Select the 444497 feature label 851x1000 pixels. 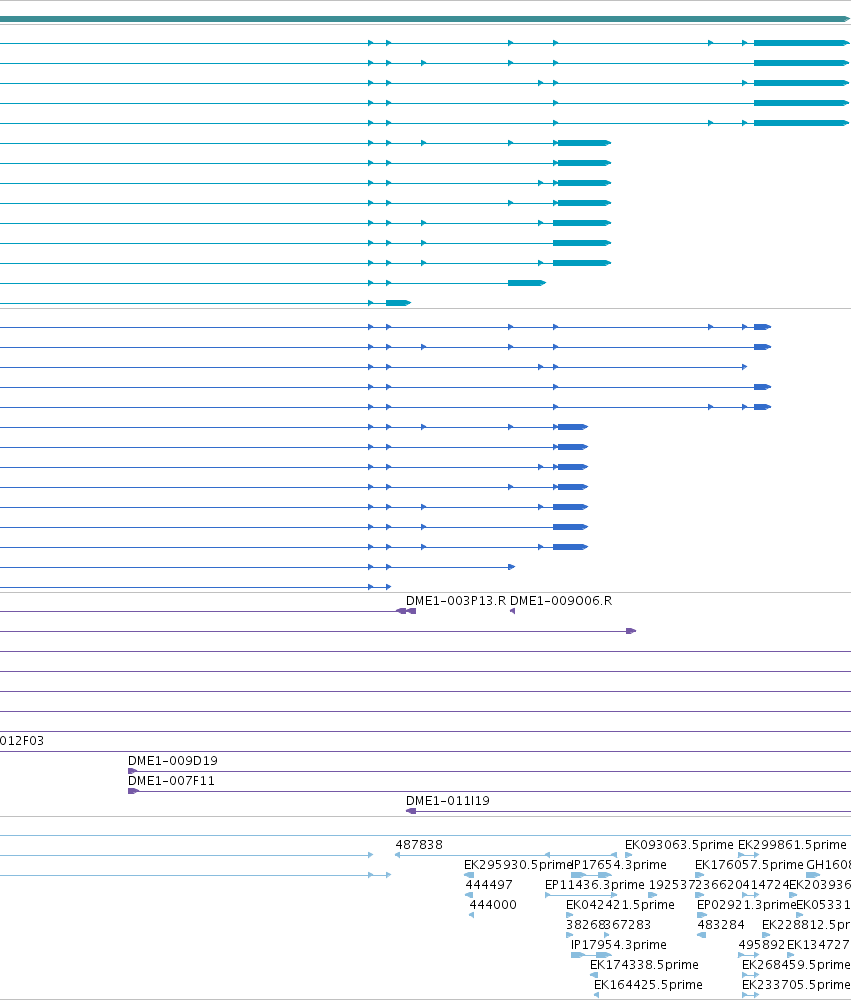tap(489, 885)
